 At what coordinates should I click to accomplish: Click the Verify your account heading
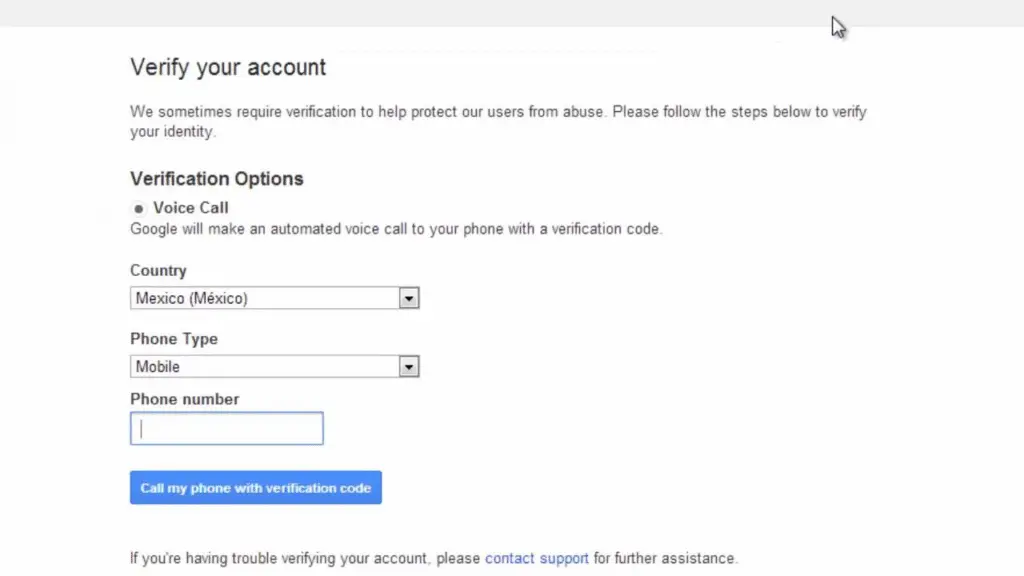pos(228,67)
